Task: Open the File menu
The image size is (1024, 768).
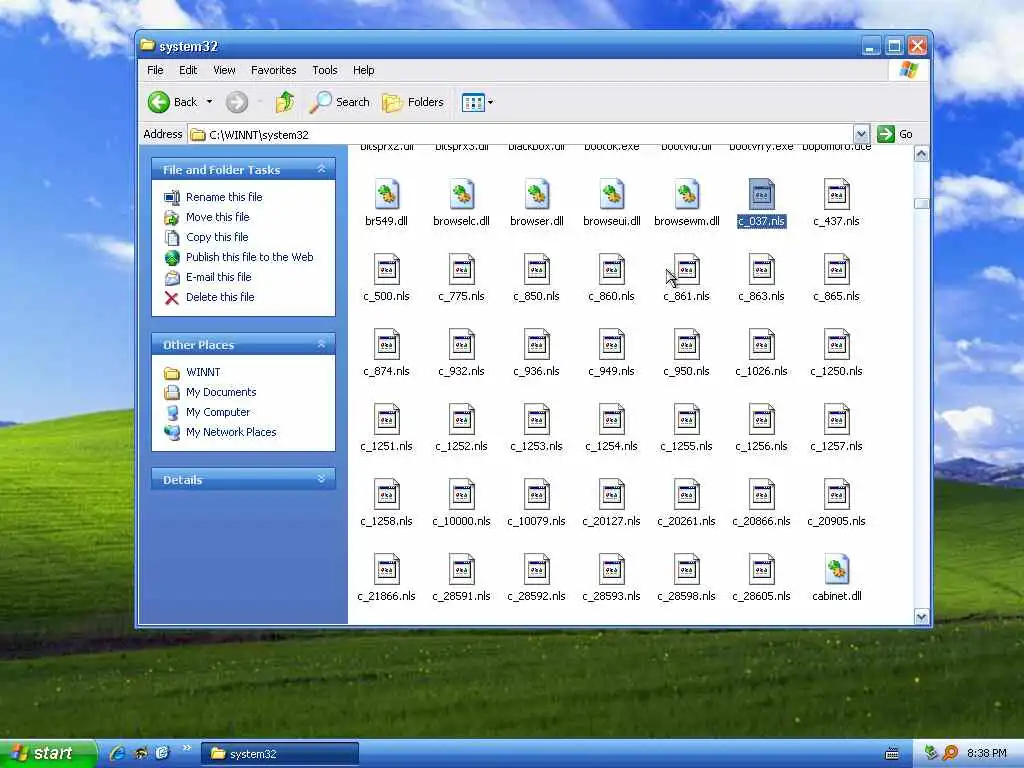Action: (155, 70)
